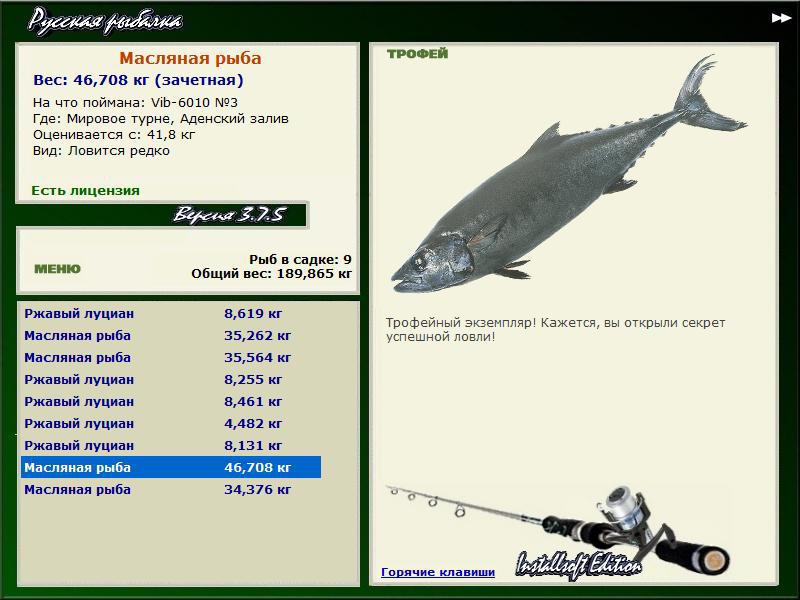
Task: Open the Горячие клавиши link
Action: pyautogui.click(x=438, y=572)
